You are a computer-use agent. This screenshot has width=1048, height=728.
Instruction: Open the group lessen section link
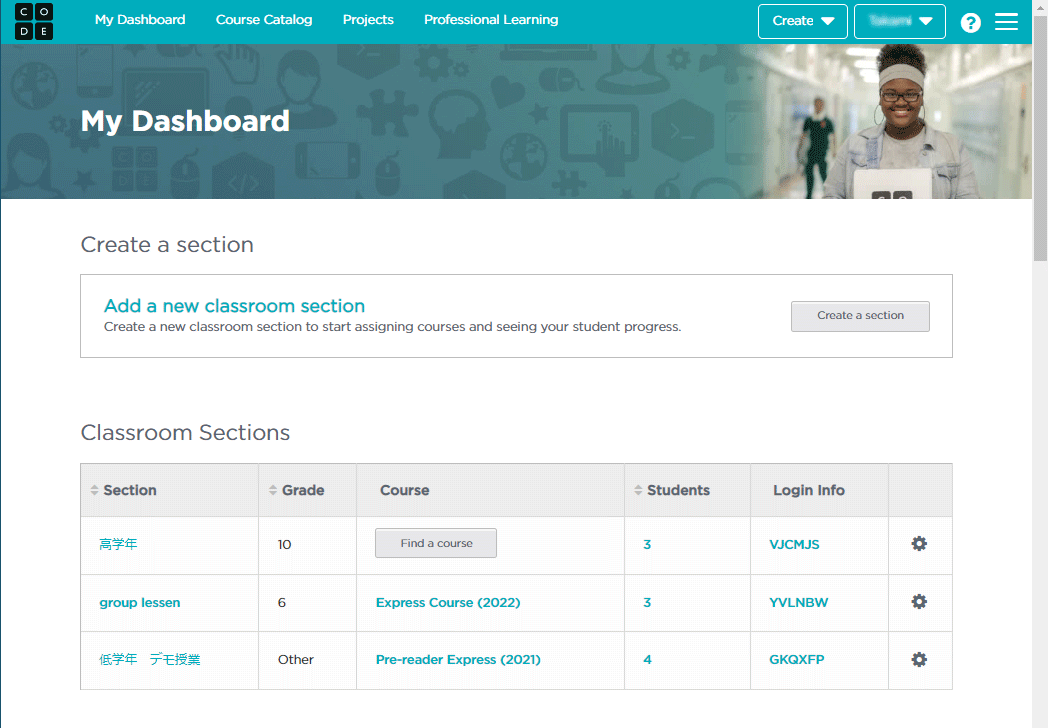140,603
